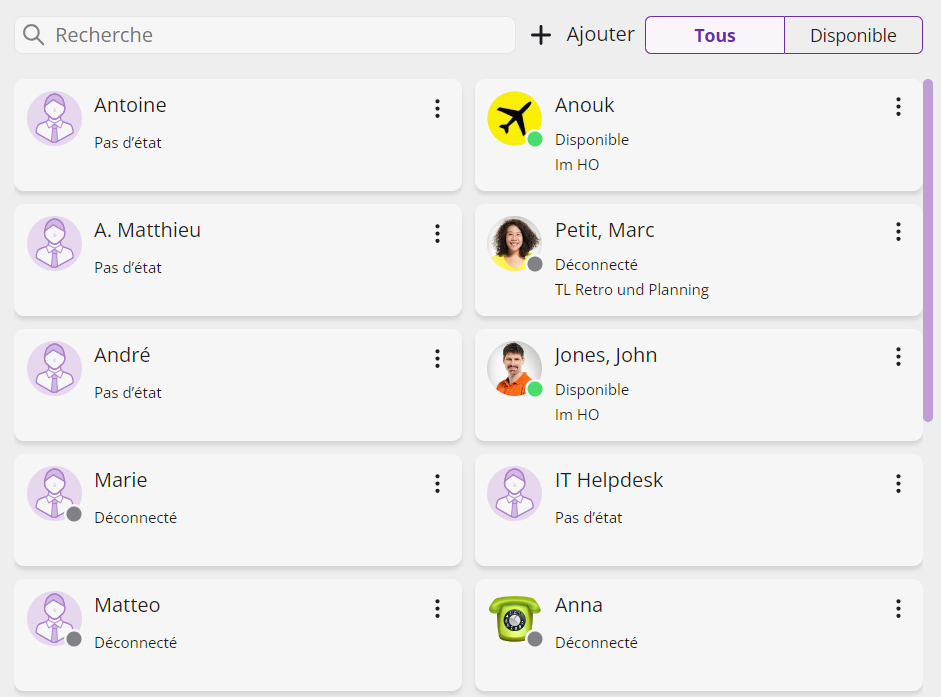This screenshot has height=697, width=941.
Task: Click John Jones's profile photo
Action: point(514,368)
